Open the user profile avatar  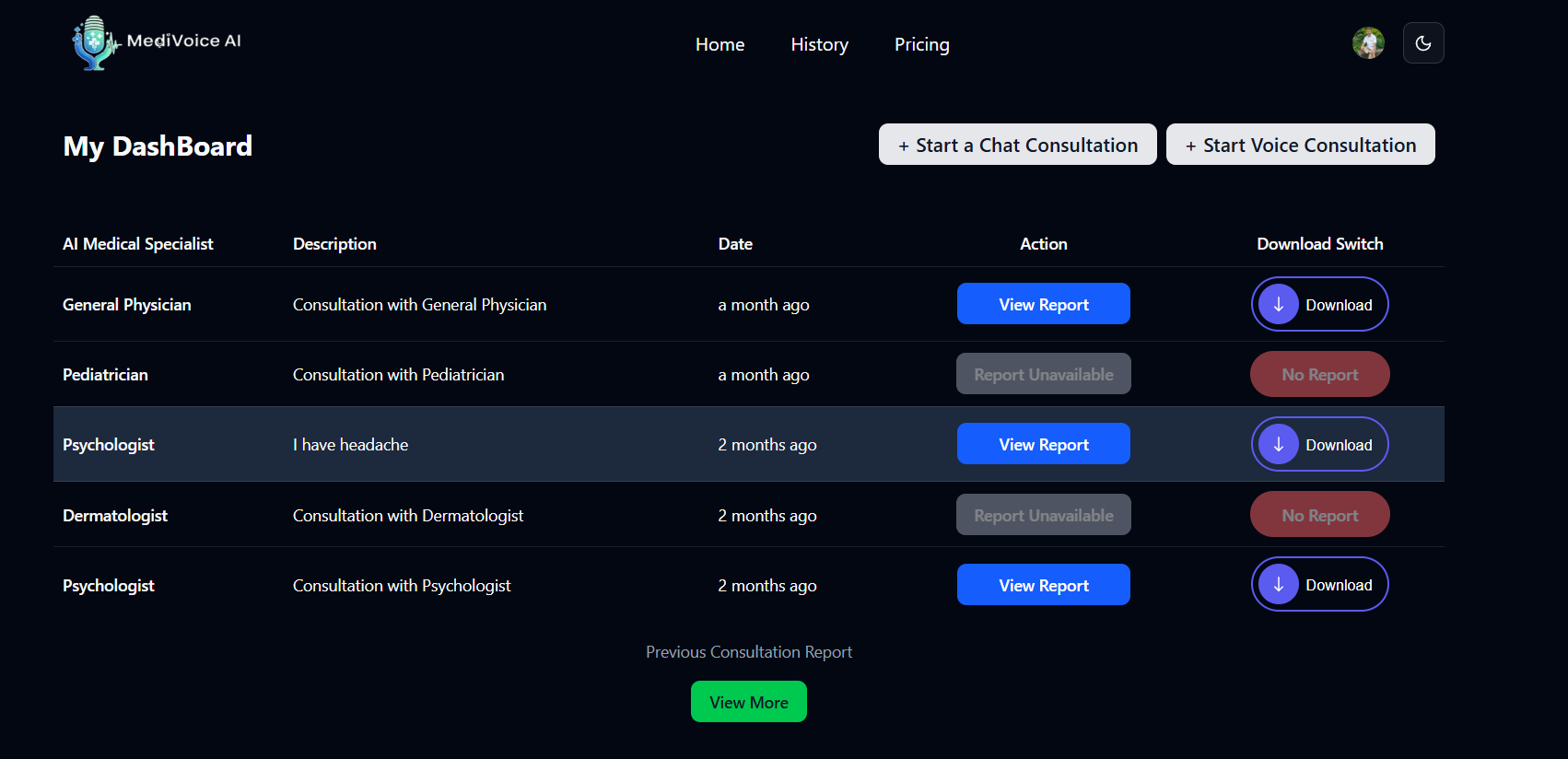[1368, 43]
